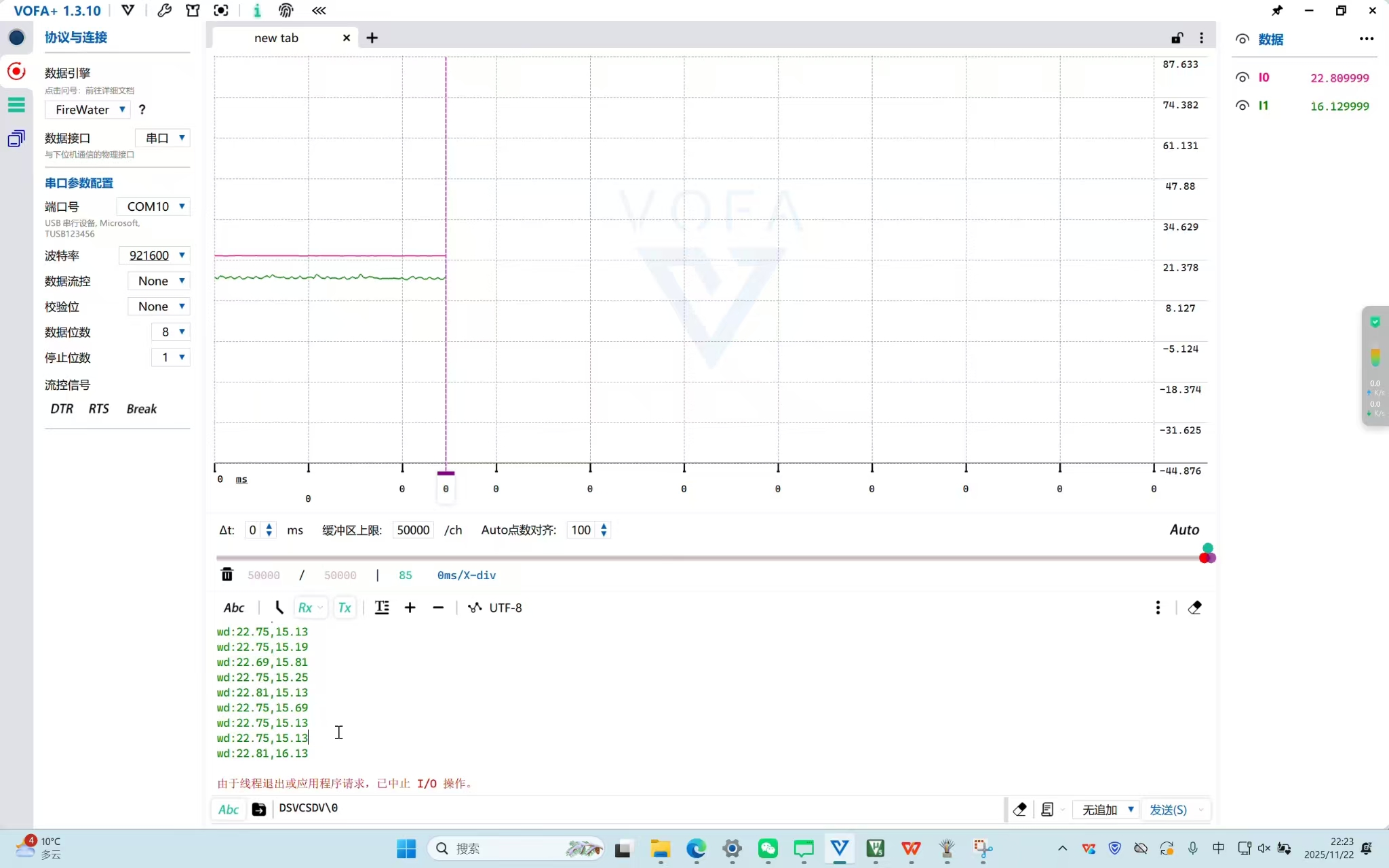Toggle the DTR flow control signal
Viewport: 1389px width, 868px height.
coord(62,409)
